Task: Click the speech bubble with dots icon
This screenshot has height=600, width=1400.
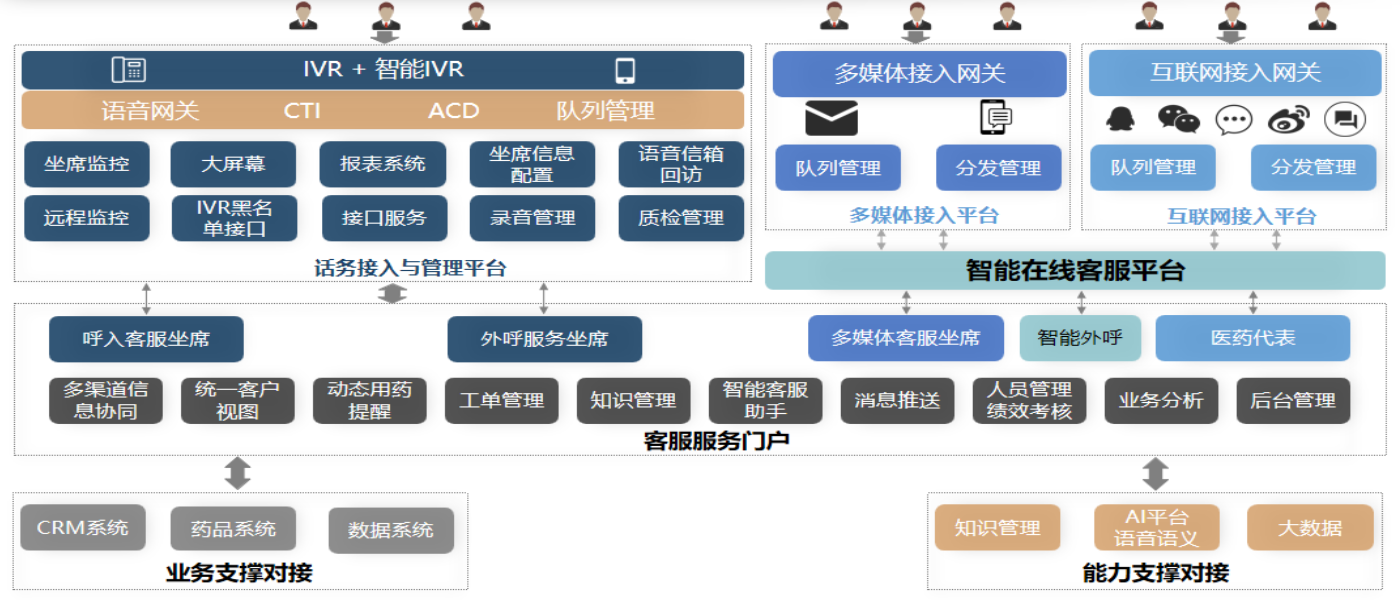Action: click(1233, 120)
